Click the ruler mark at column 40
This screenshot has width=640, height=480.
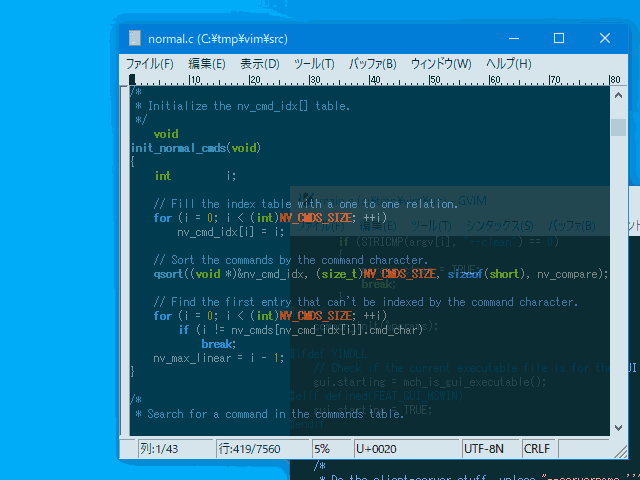coord(375,80)
